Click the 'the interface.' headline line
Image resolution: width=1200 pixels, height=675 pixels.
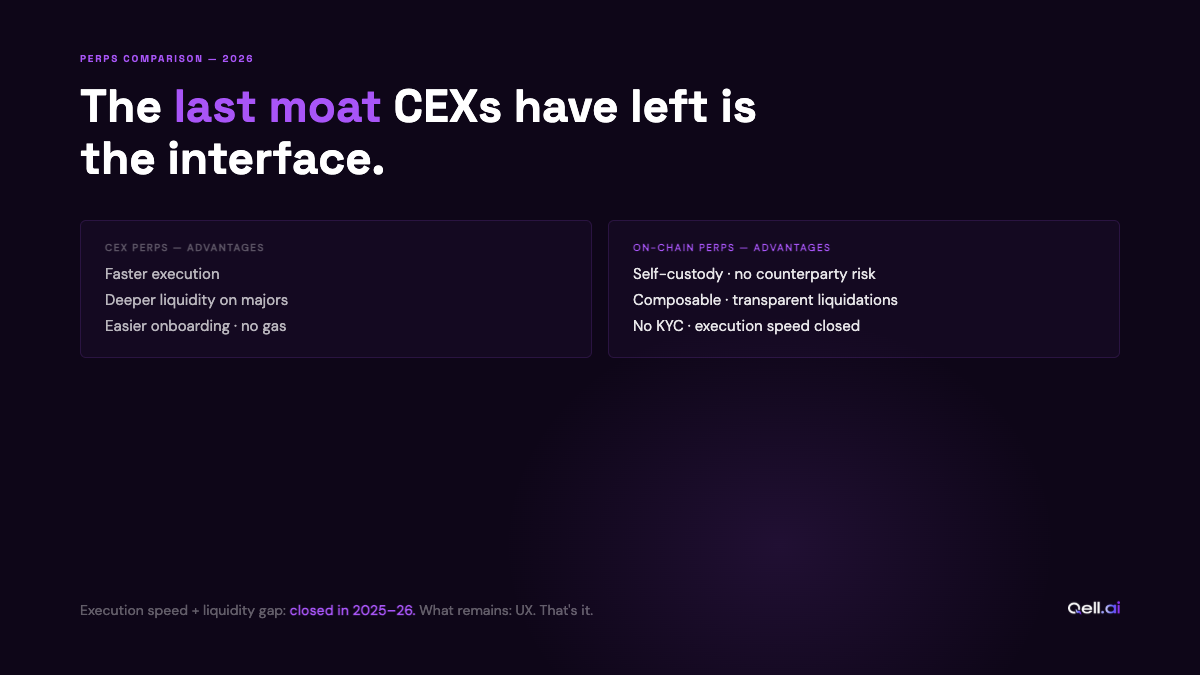click(x=232, y=159)
